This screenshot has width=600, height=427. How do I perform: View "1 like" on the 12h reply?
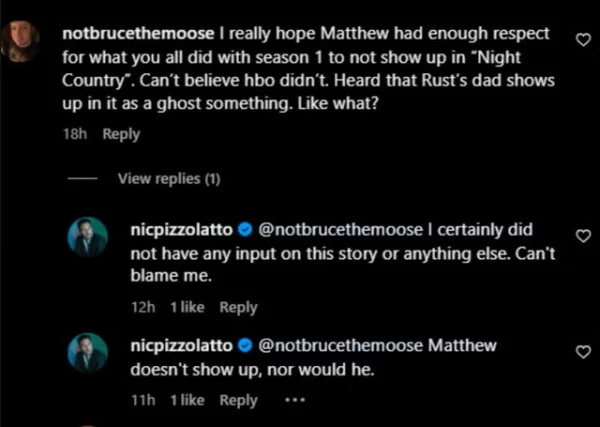coord(188,307)
